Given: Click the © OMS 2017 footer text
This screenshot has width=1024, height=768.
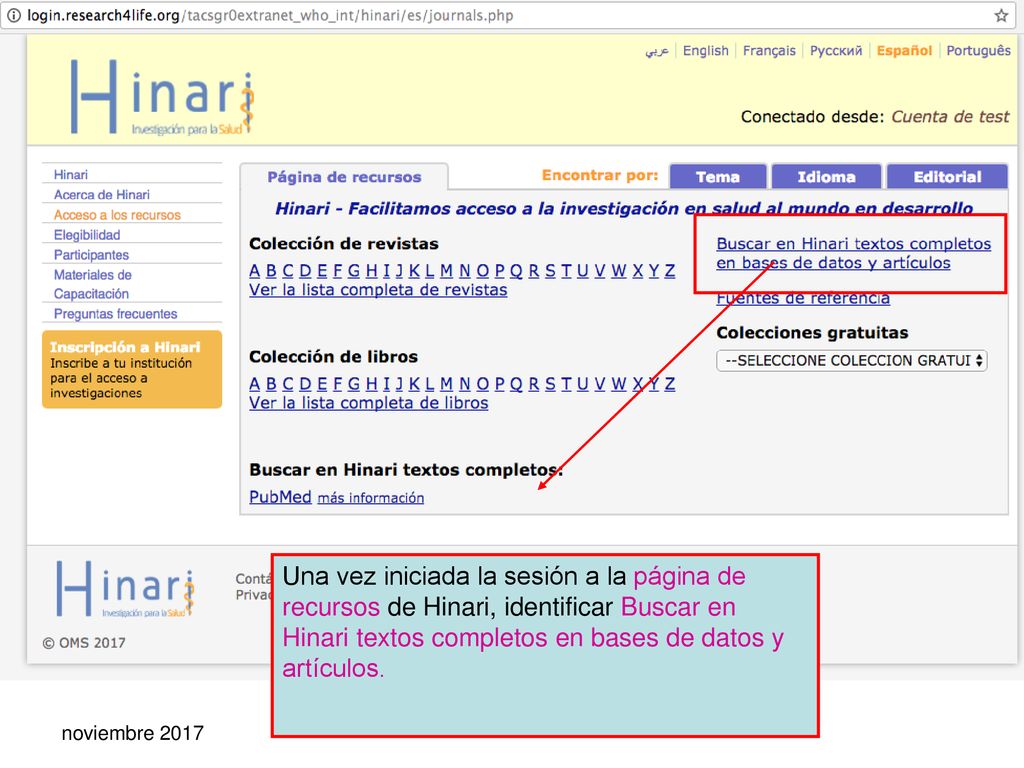Looking at the screenshot, I should pyautogui.click(x=84, y=643).
